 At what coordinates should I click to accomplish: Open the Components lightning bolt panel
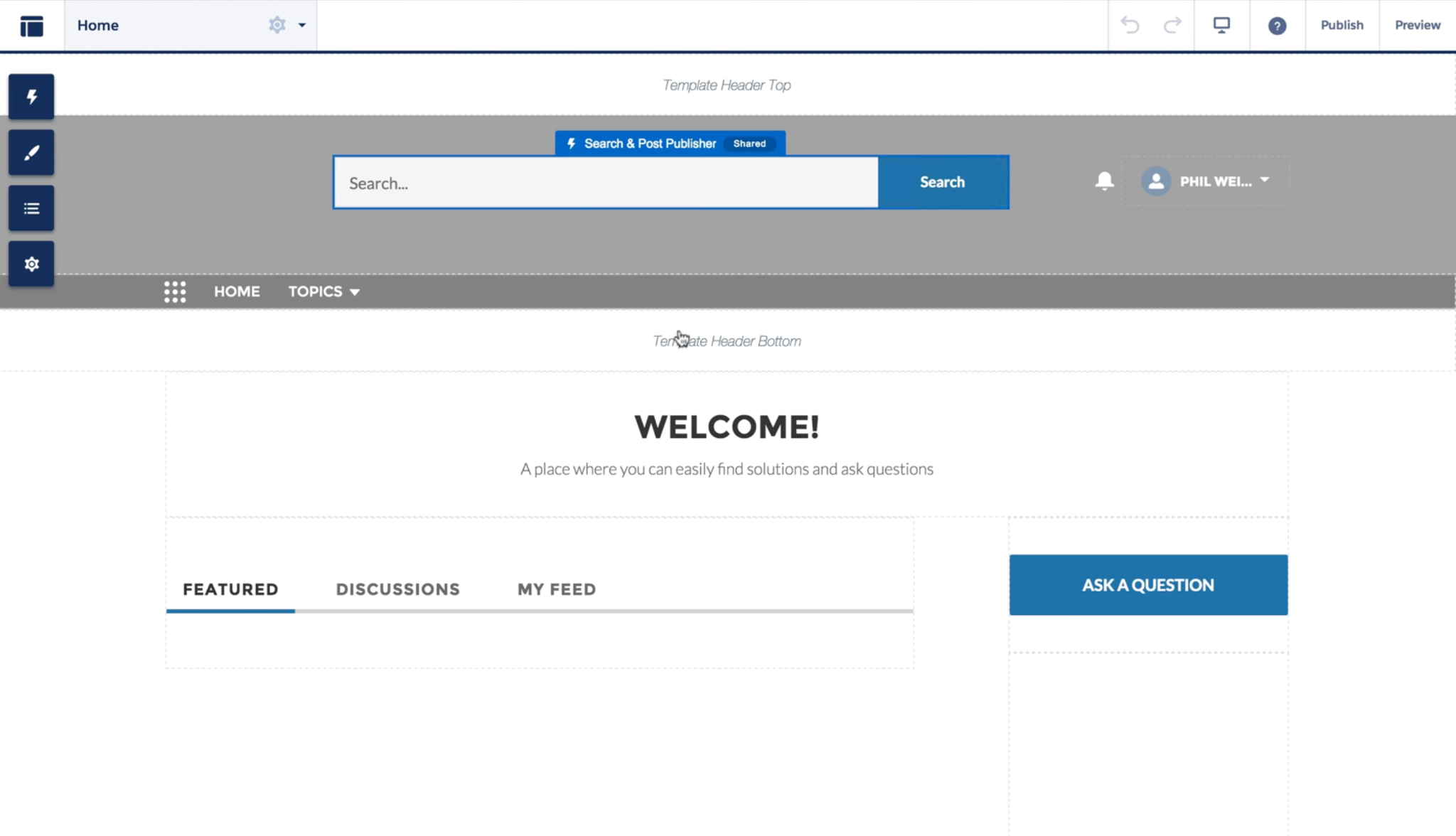31,97
